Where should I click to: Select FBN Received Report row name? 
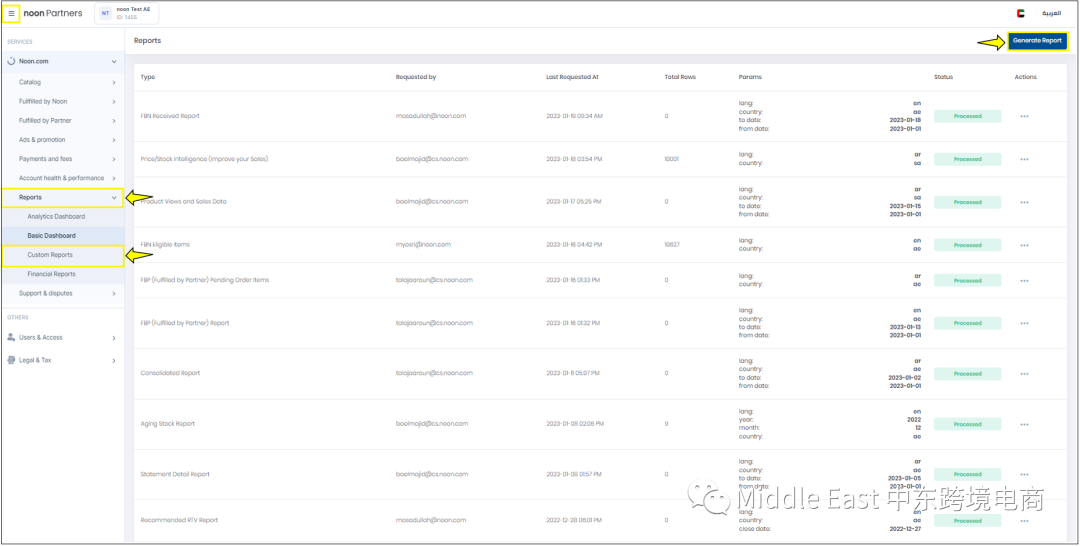pyautogui.click(x=170, y=116)
